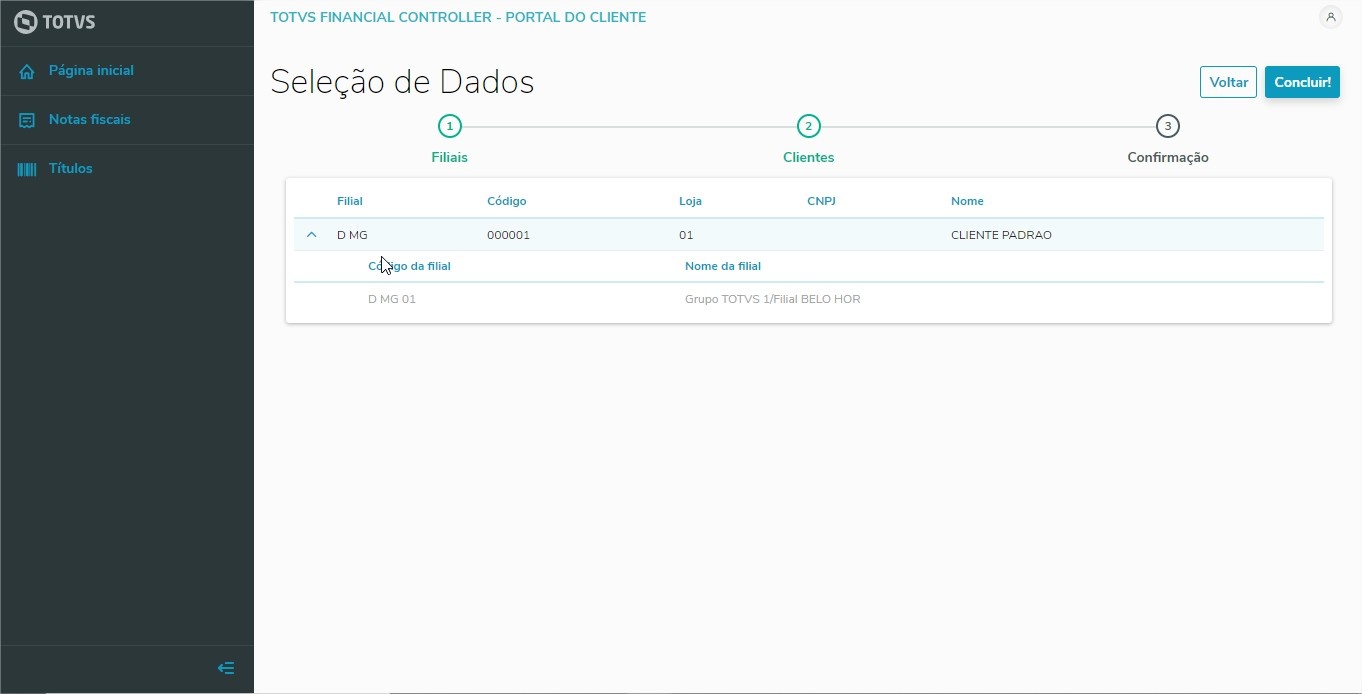This screenshot has height=694, width=1362.
Task: Click the CNPJ column header
Action: (821, 201)
